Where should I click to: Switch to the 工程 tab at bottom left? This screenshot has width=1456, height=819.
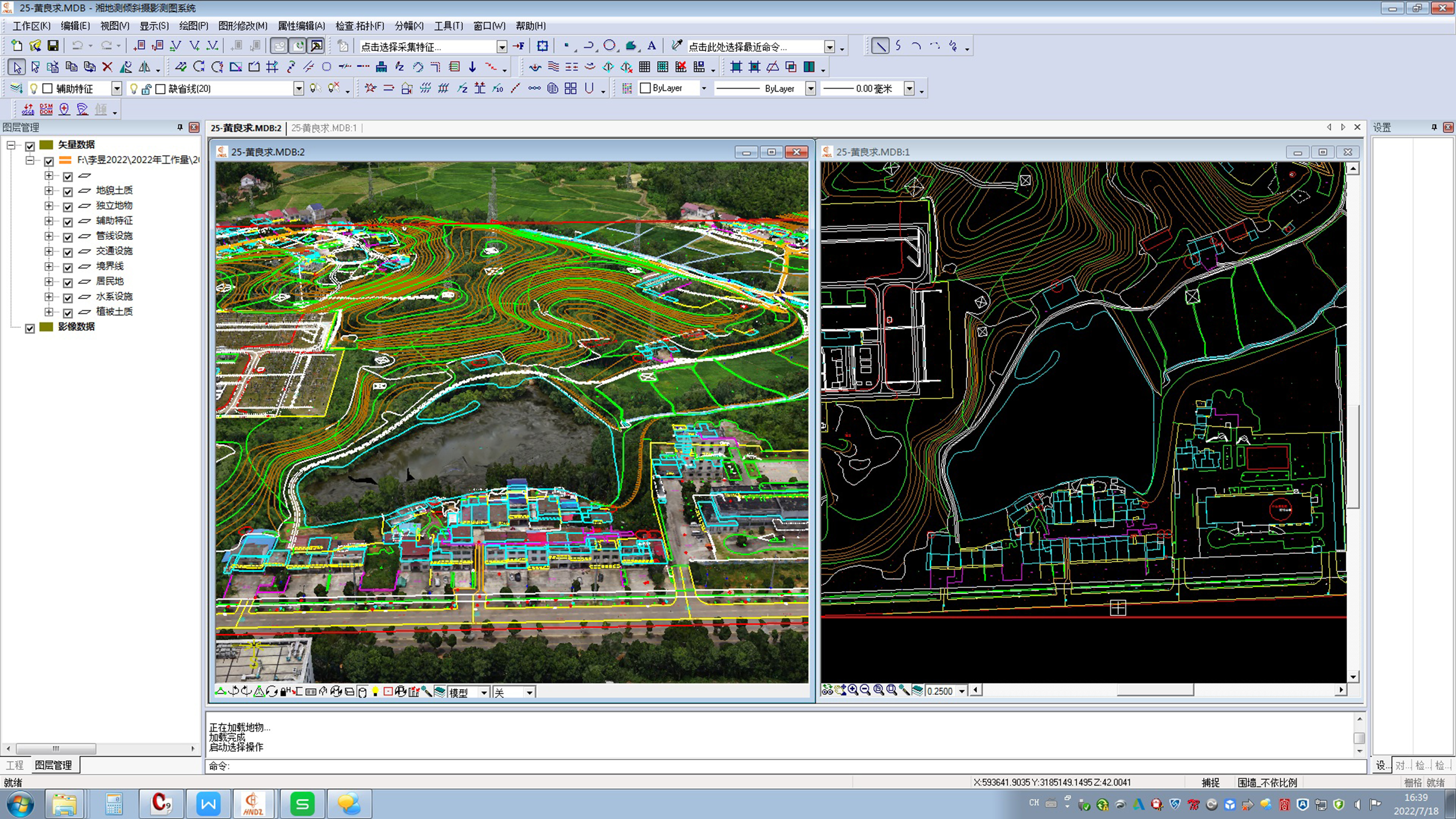pyautogui.click(x=15, y=765)
